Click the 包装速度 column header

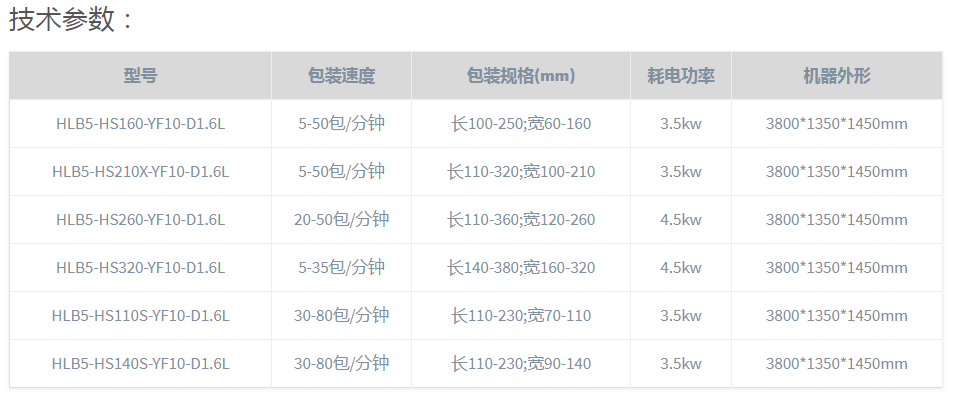(x=342, y=76)
